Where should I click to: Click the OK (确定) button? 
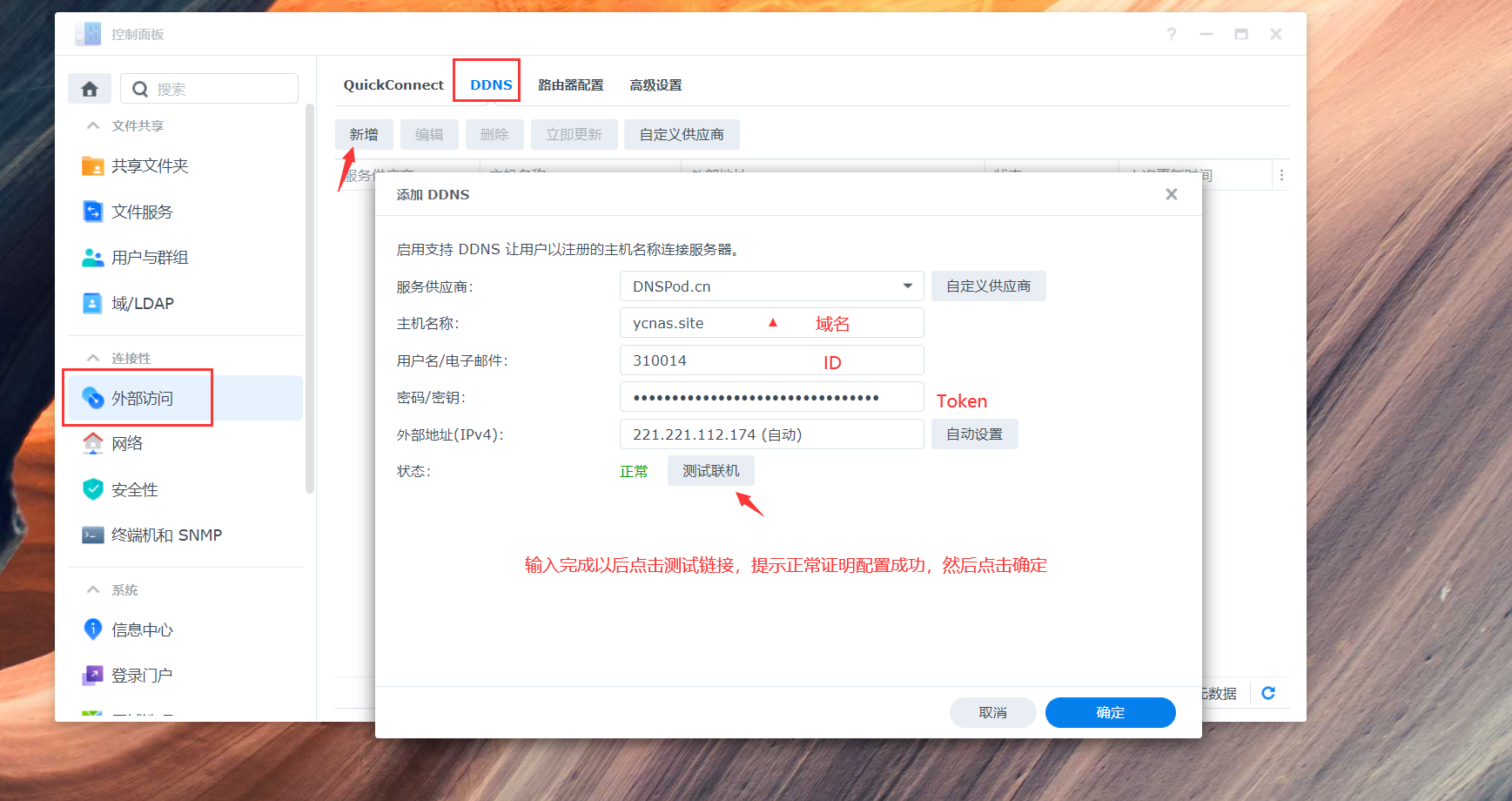coord(1111,712)
